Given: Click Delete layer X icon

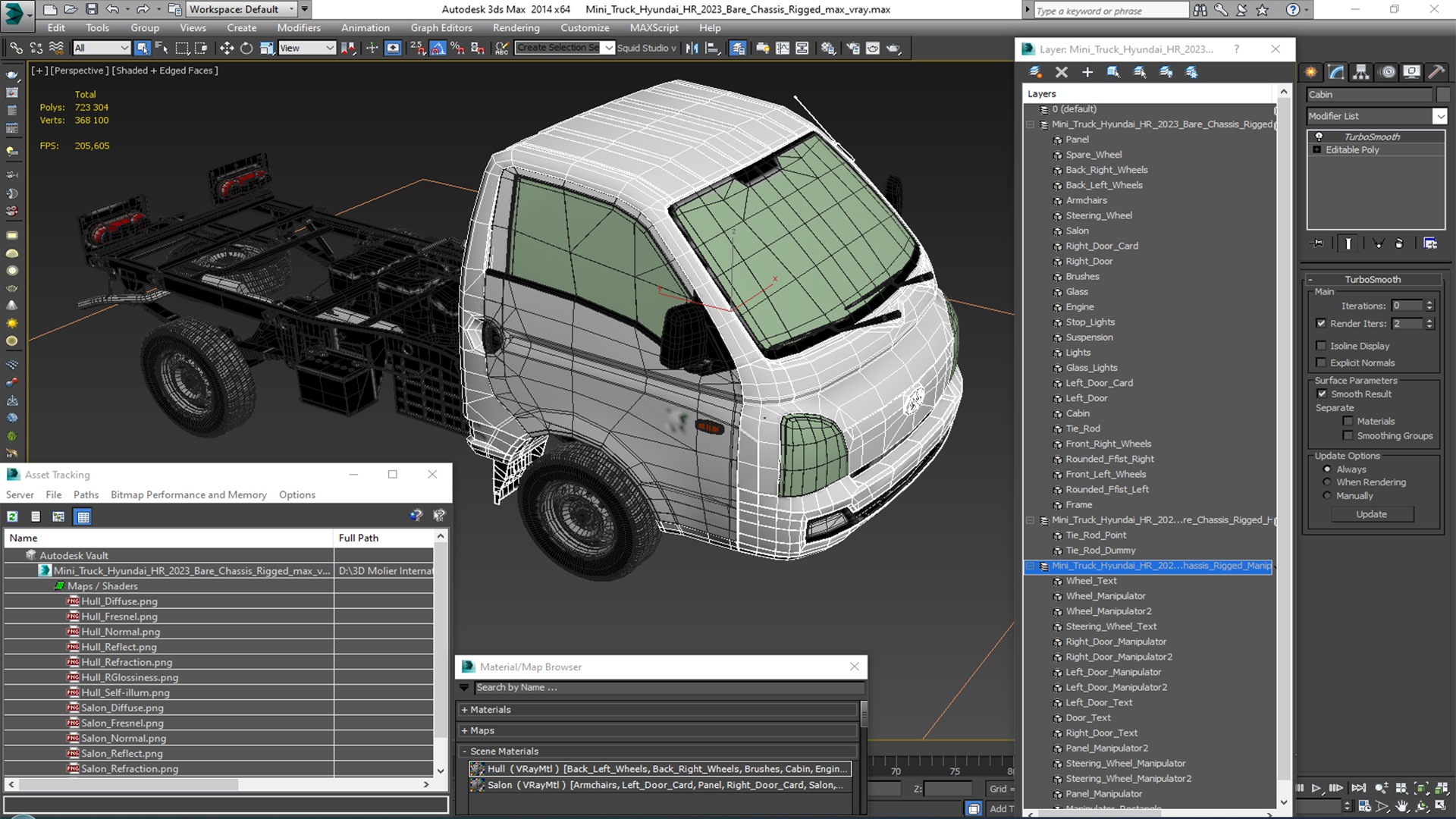Looking at the screenshot, I should pos(1061,72).
